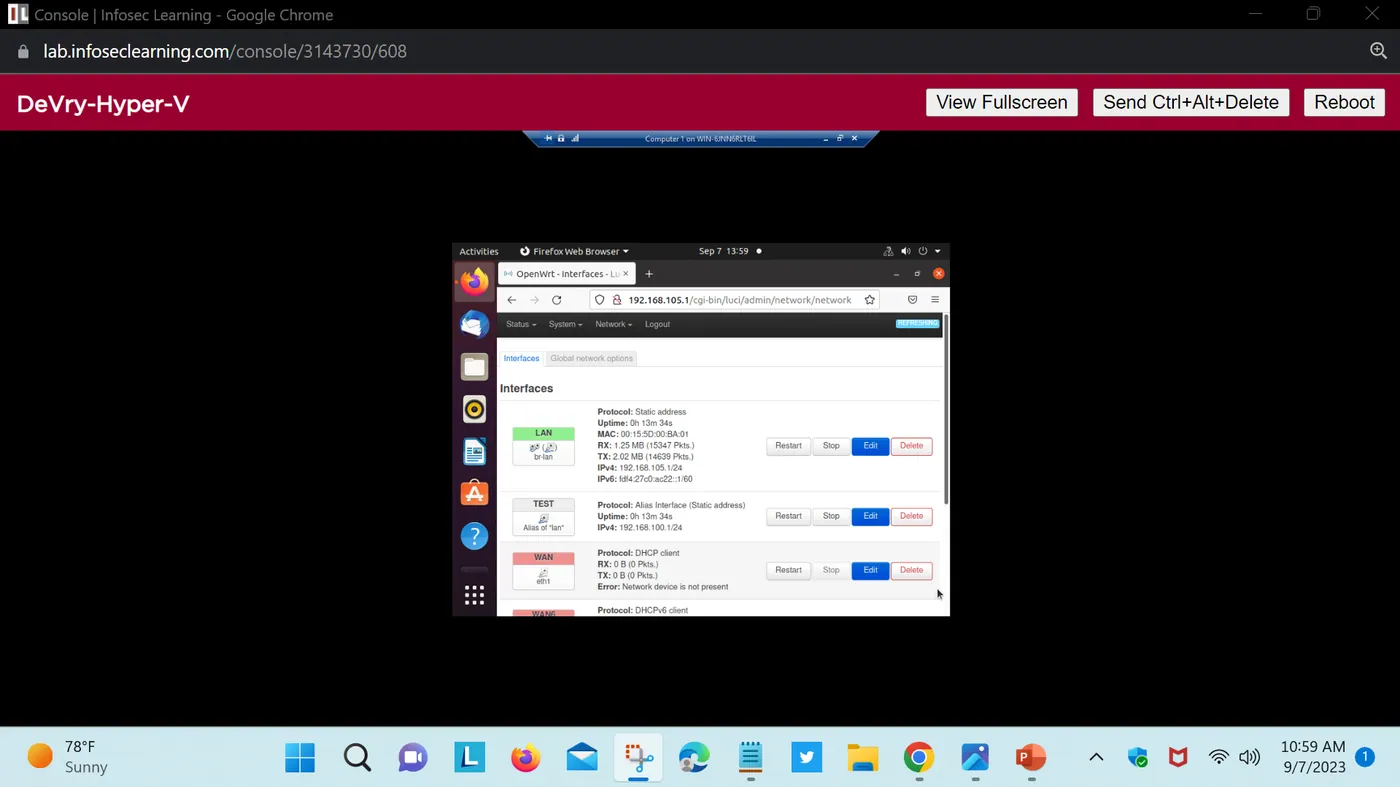Select the Interfaces tab
The width and height of the screenshot is (1400, 787).
point(521,358)
